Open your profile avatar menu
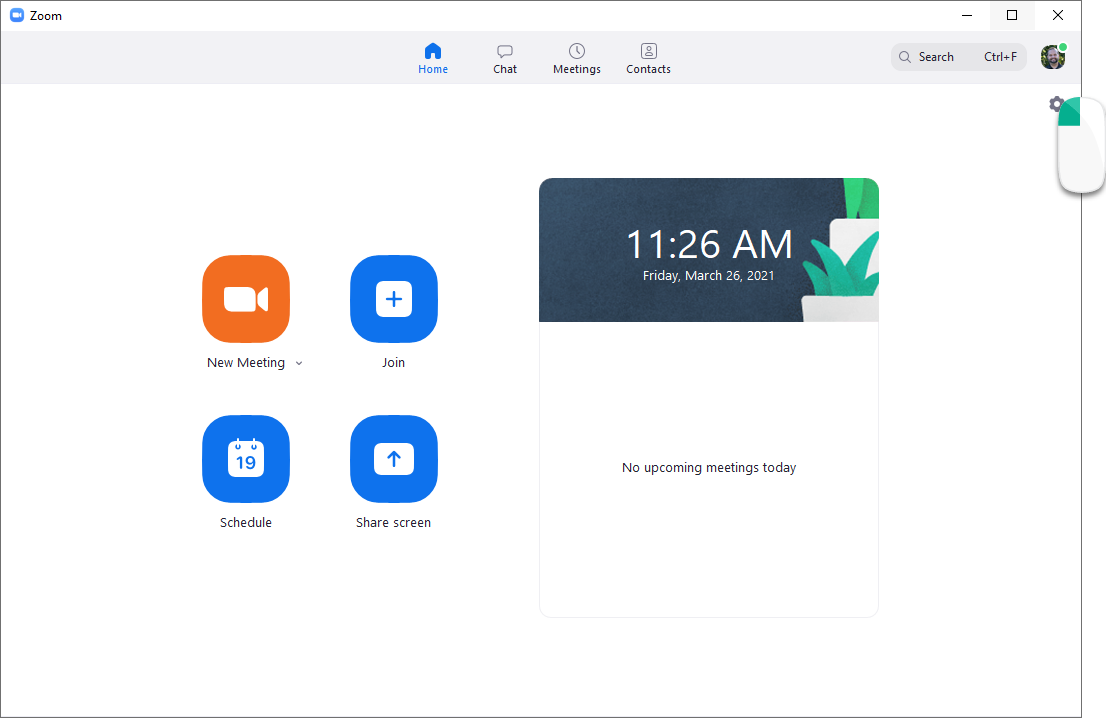This screenshot has height=718, width=1106. coord(1052,57)
